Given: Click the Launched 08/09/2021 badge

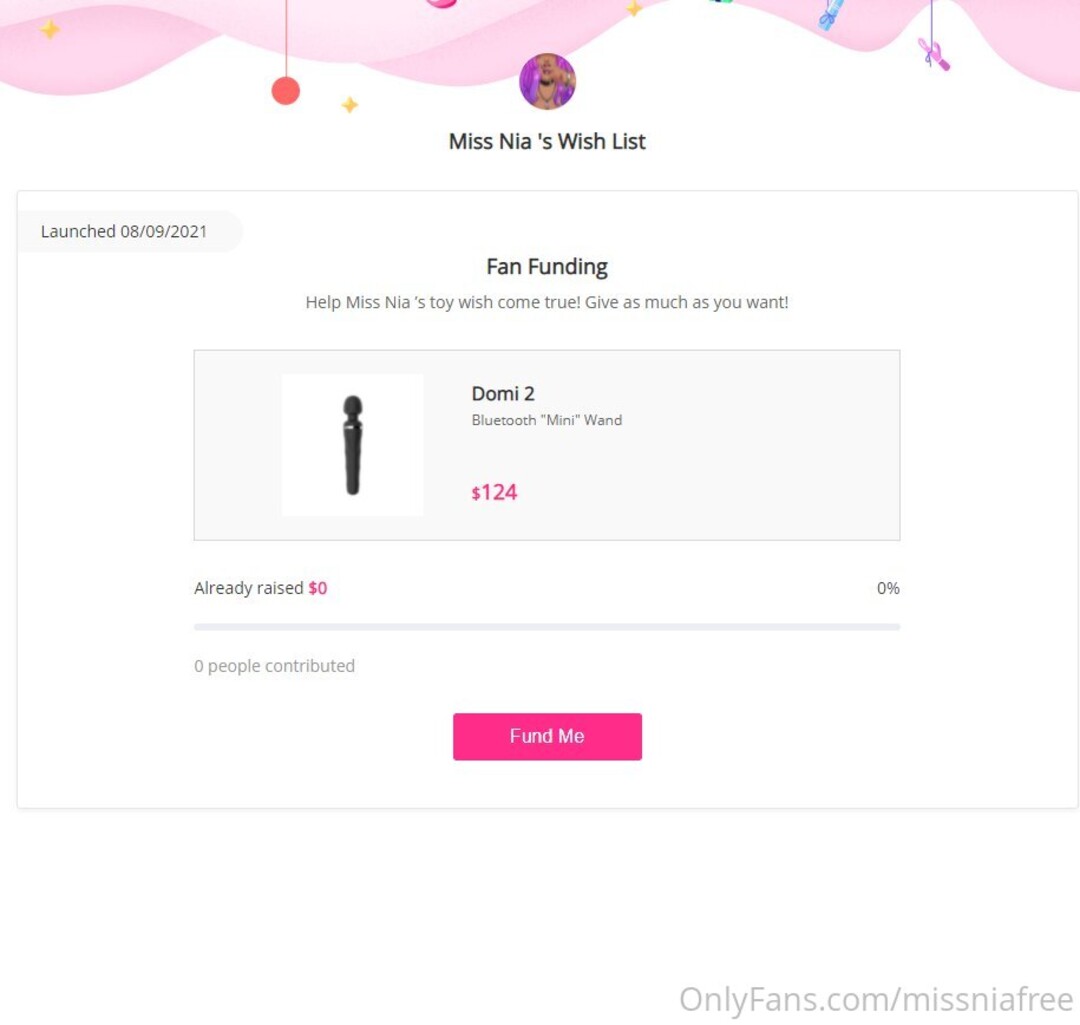Looking at the screenshot, I should pyautogui.click(x=124, y=231).
